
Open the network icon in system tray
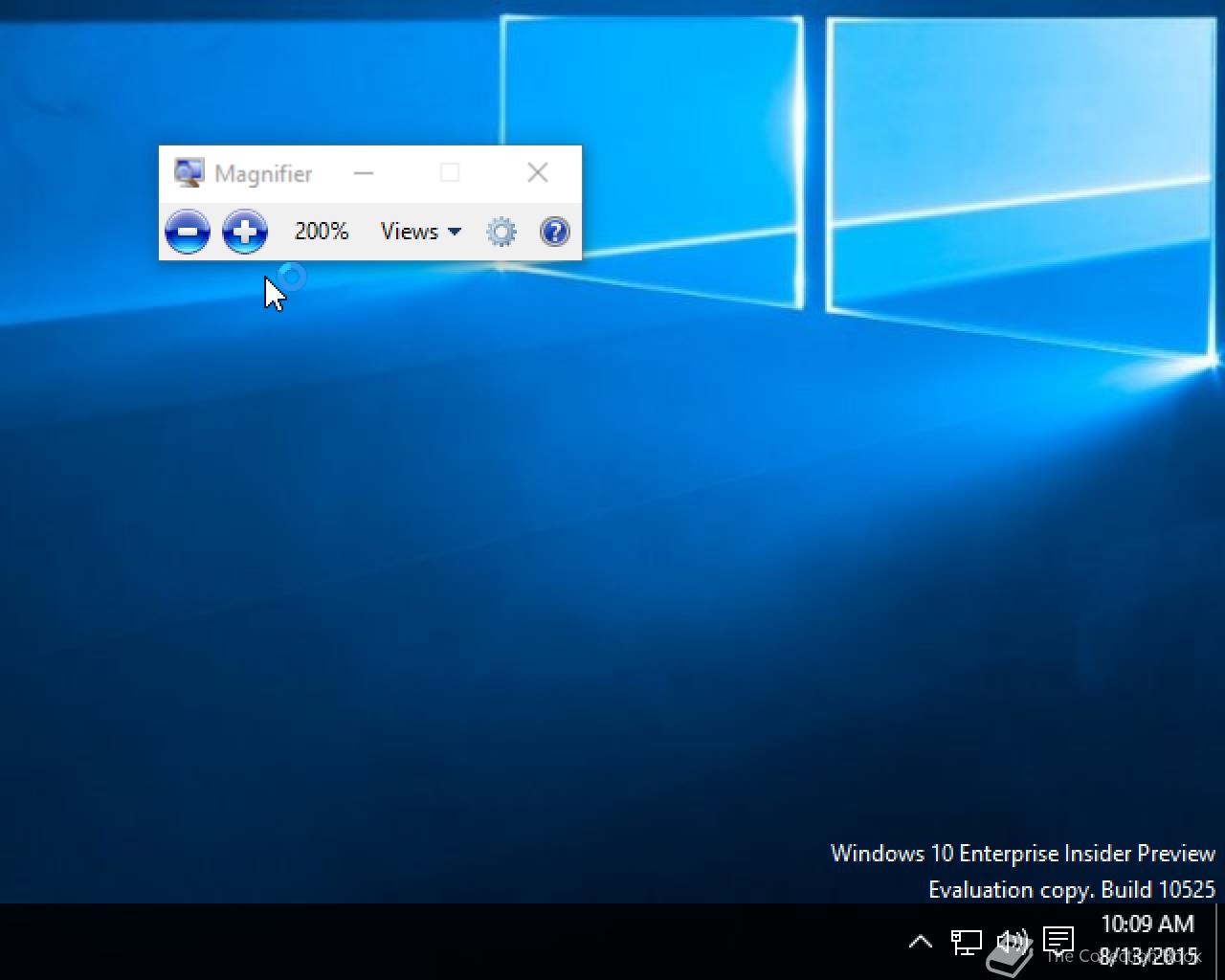(966, 943)
